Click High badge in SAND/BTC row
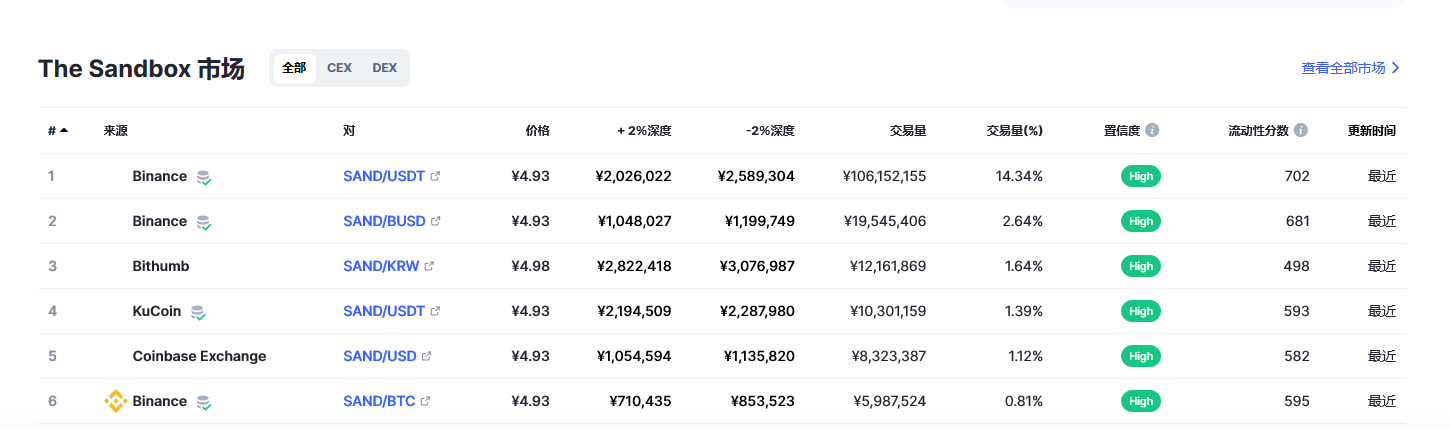The image size is (1450, 430). 1141,401
